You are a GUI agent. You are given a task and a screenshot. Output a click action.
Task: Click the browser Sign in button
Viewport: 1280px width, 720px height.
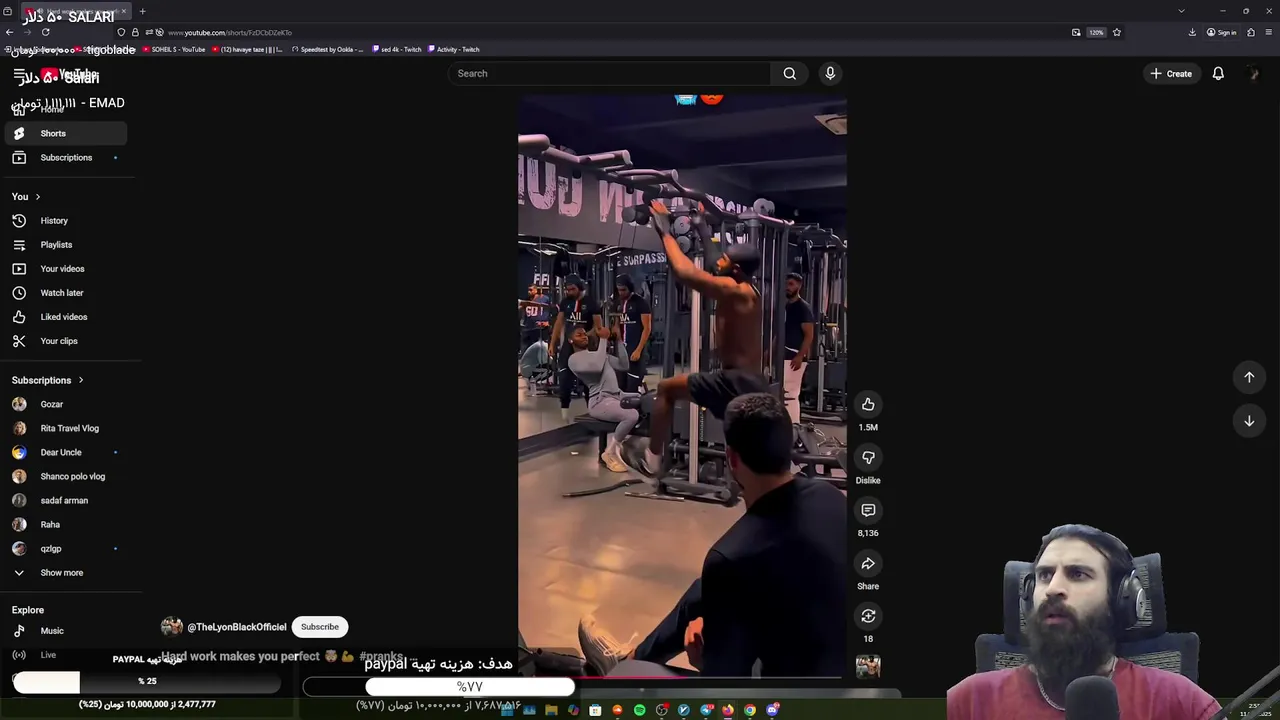1222,32
